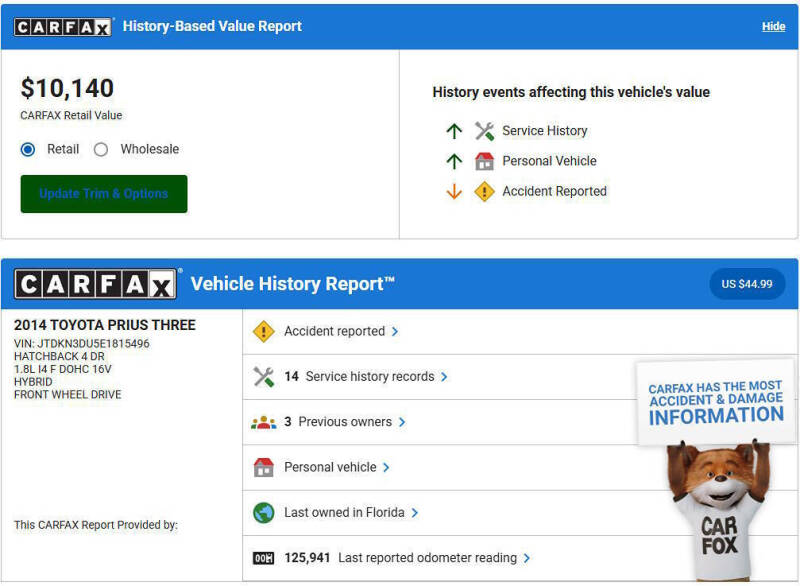This screenshot has height=586, width=800.
Task: Click the warning icon beside Accident reported row
Action: [x=263, y=331]
